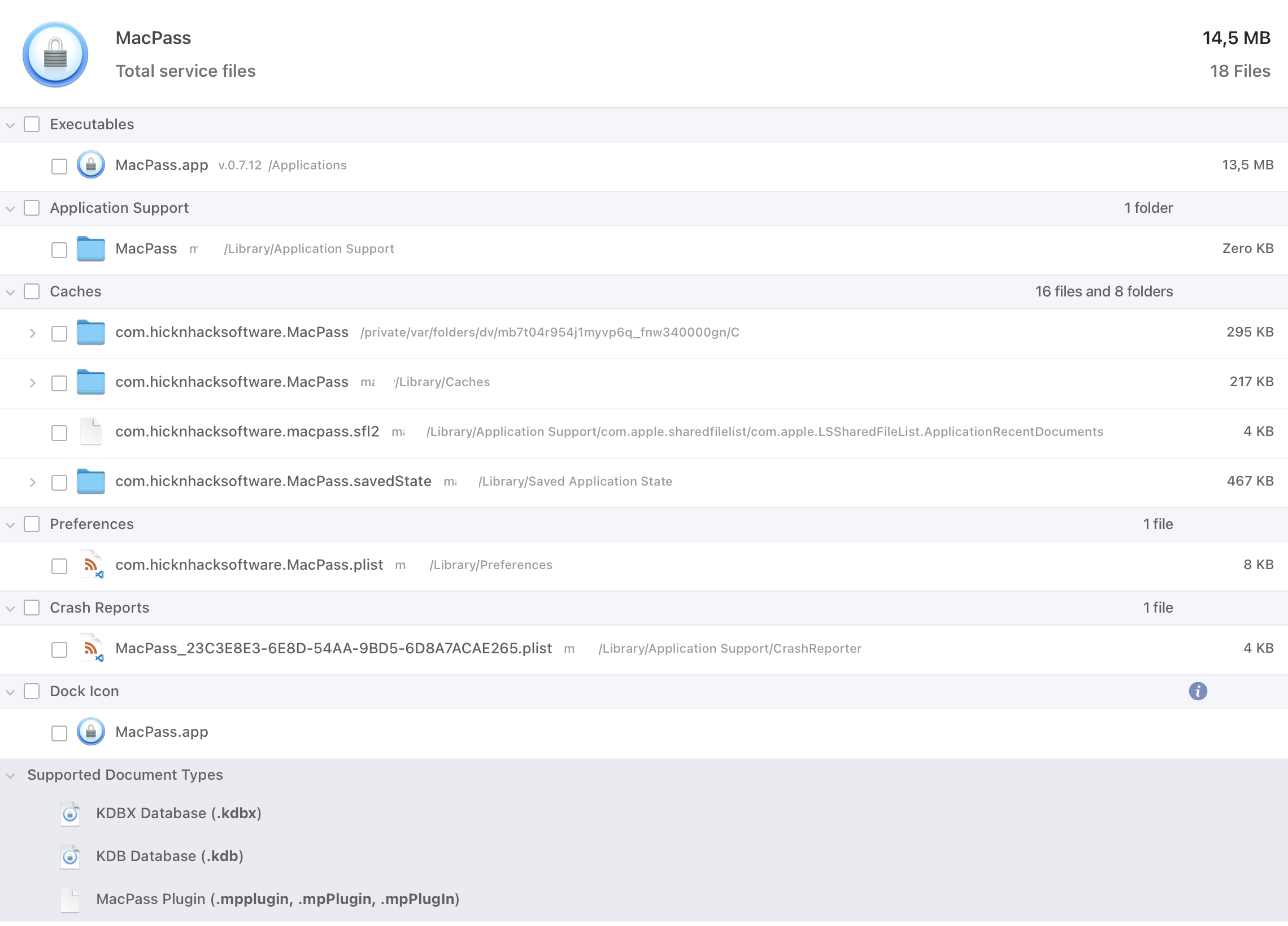This screenshot has width=1288, height=926.
Task: Click the MacPass Plugin file icon
Action: pos(69,900)
